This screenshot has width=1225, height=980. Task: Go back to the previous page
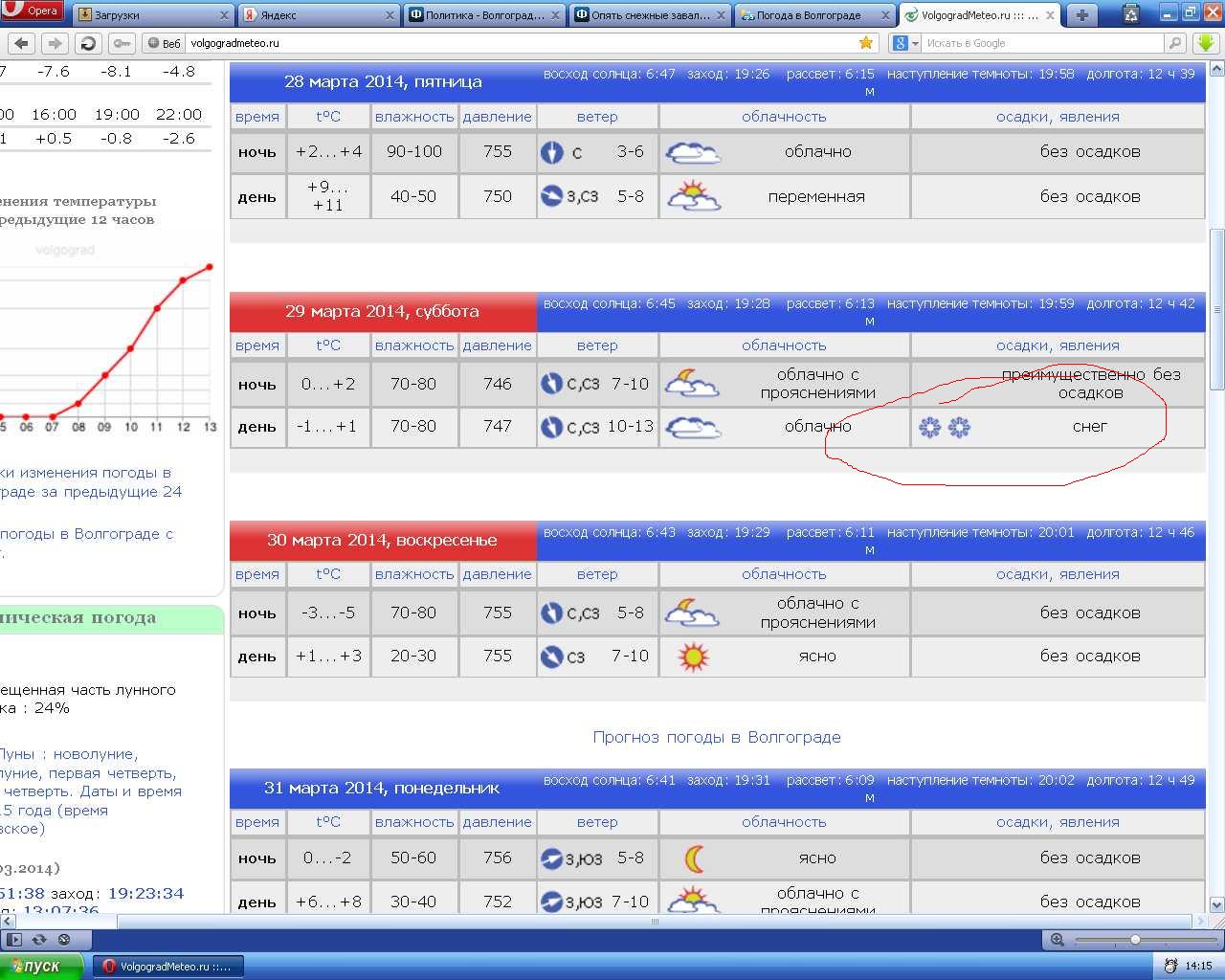21,43
